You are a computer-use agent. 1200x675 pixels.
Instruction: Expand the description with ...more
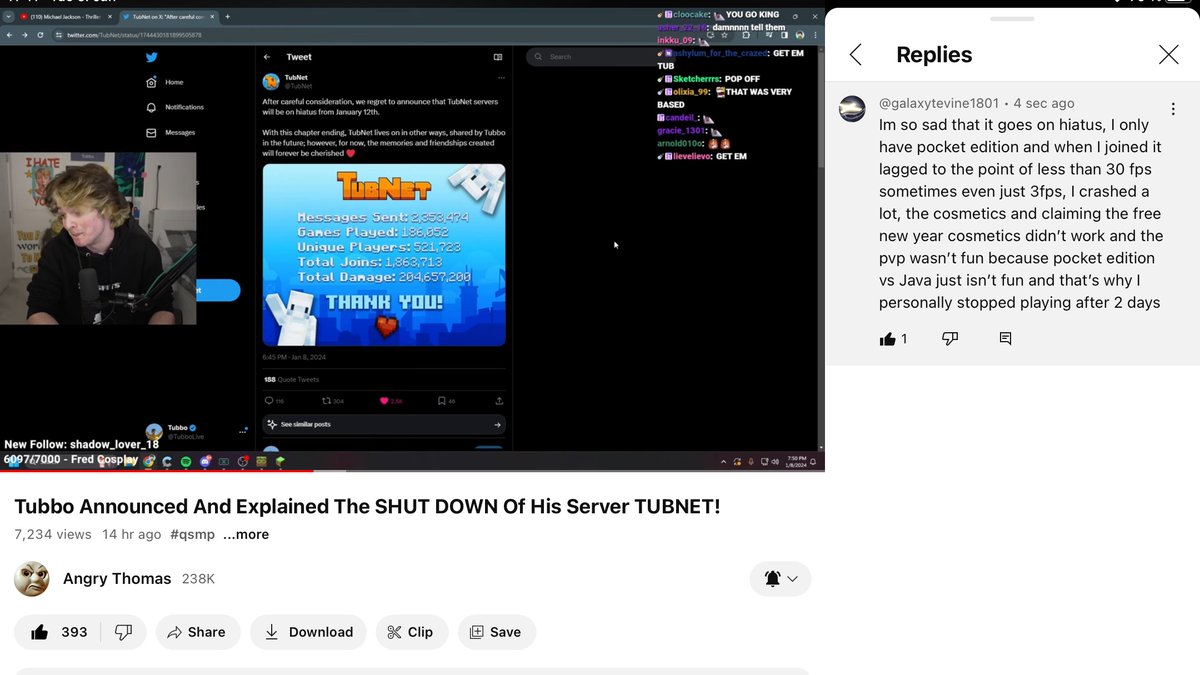(x=246, y=534)
